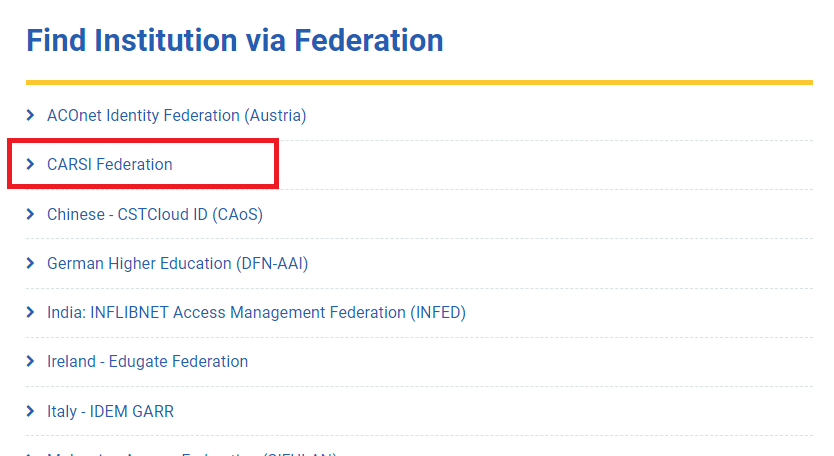The image size is (834, 456).
Task: Select German Higher Education (DFN-AAI) text
Action: 177,264
